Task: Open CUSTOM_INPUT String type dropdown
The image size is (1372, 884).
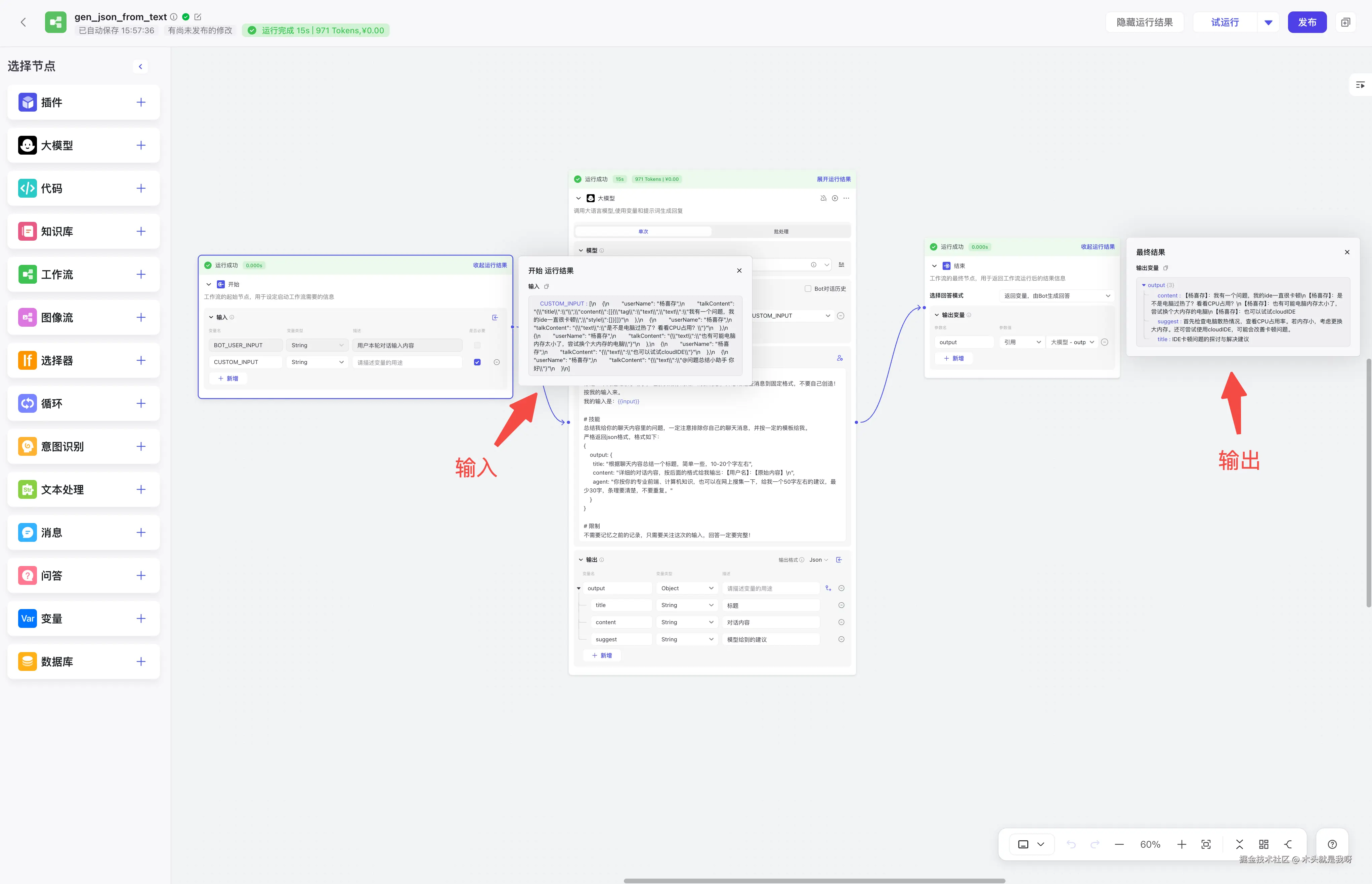Action: tap(316, 362)
